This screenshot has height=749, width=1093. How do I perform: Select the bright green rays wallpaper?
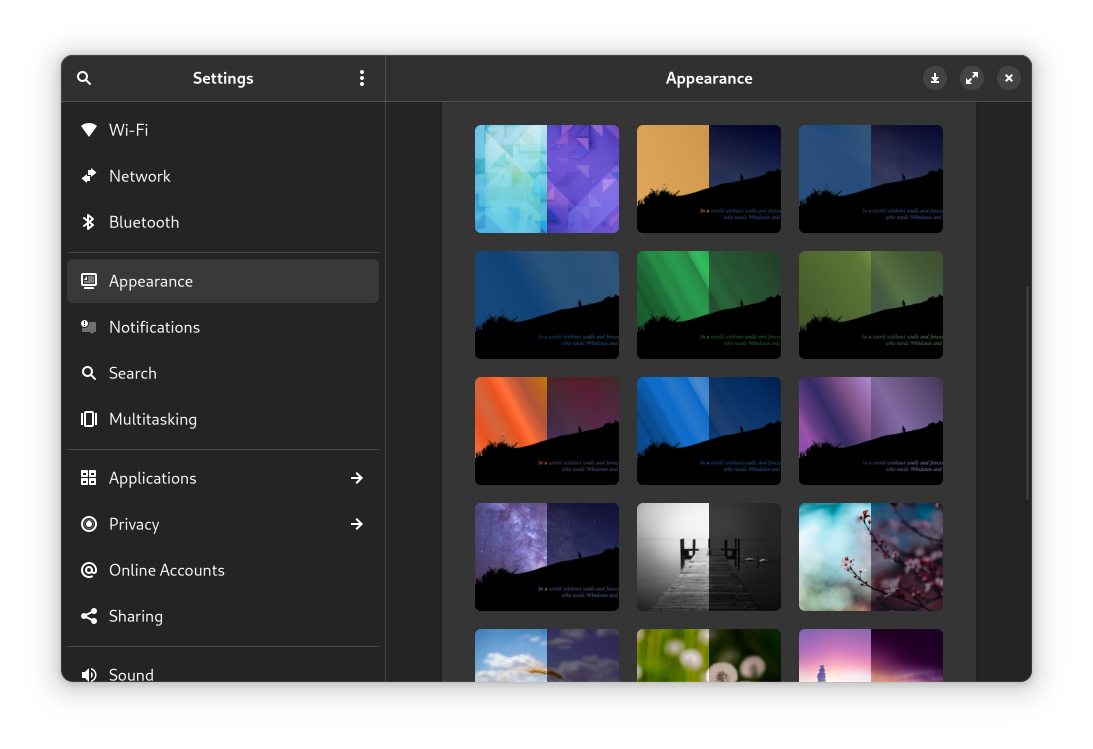(x=708, y=305)
